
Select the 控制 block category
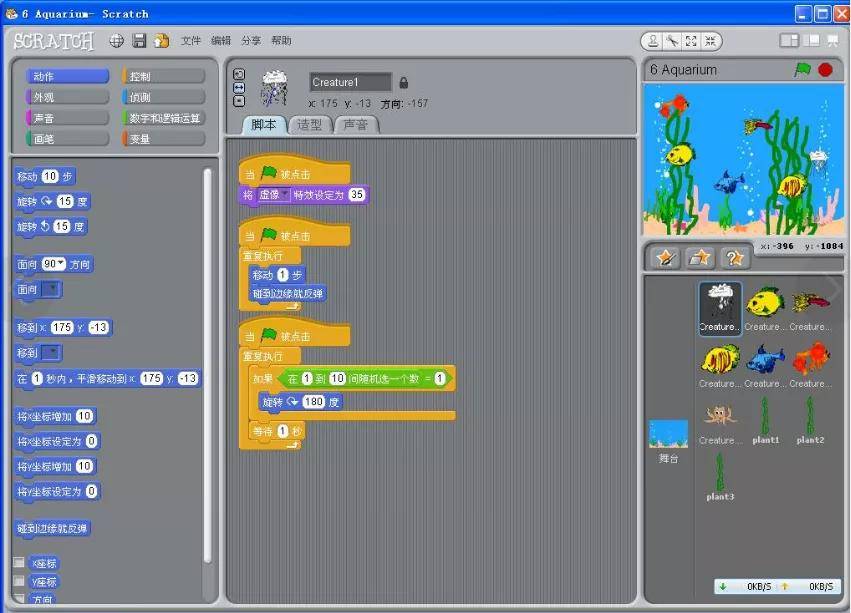tap(164, 76)
